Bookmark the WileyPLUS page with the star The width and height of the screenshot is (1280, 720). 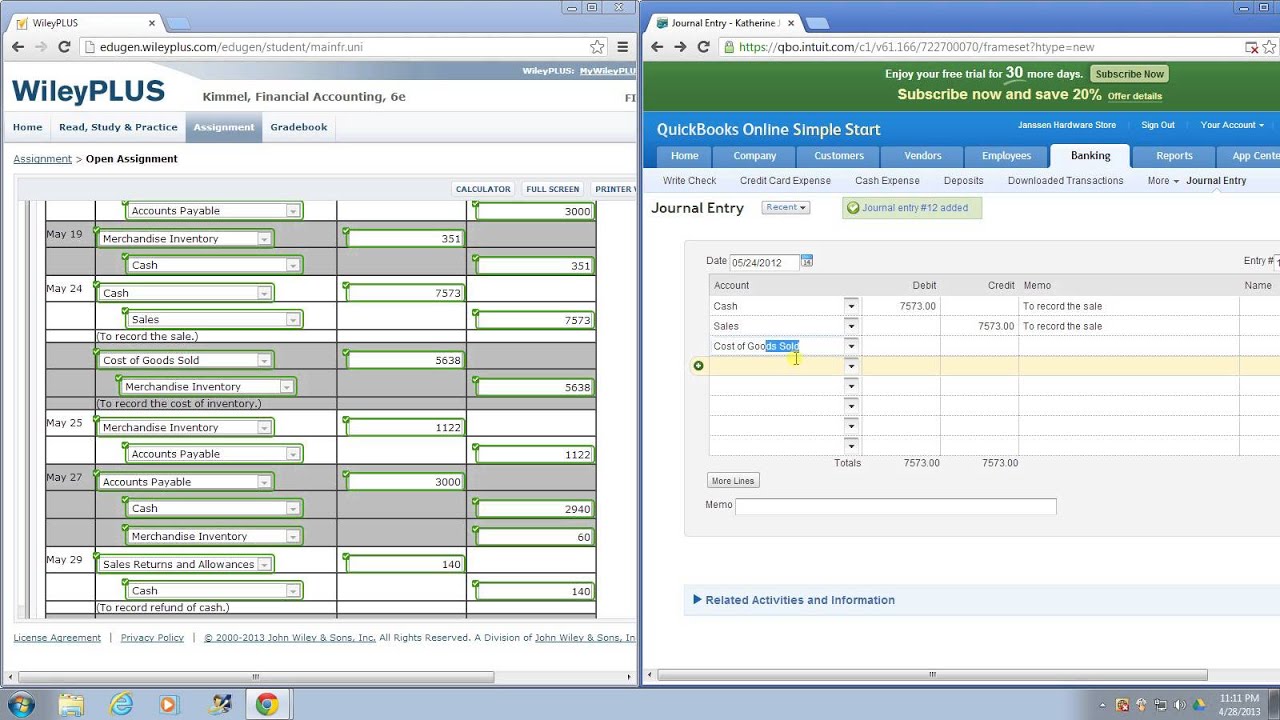[x=597, y=47]
